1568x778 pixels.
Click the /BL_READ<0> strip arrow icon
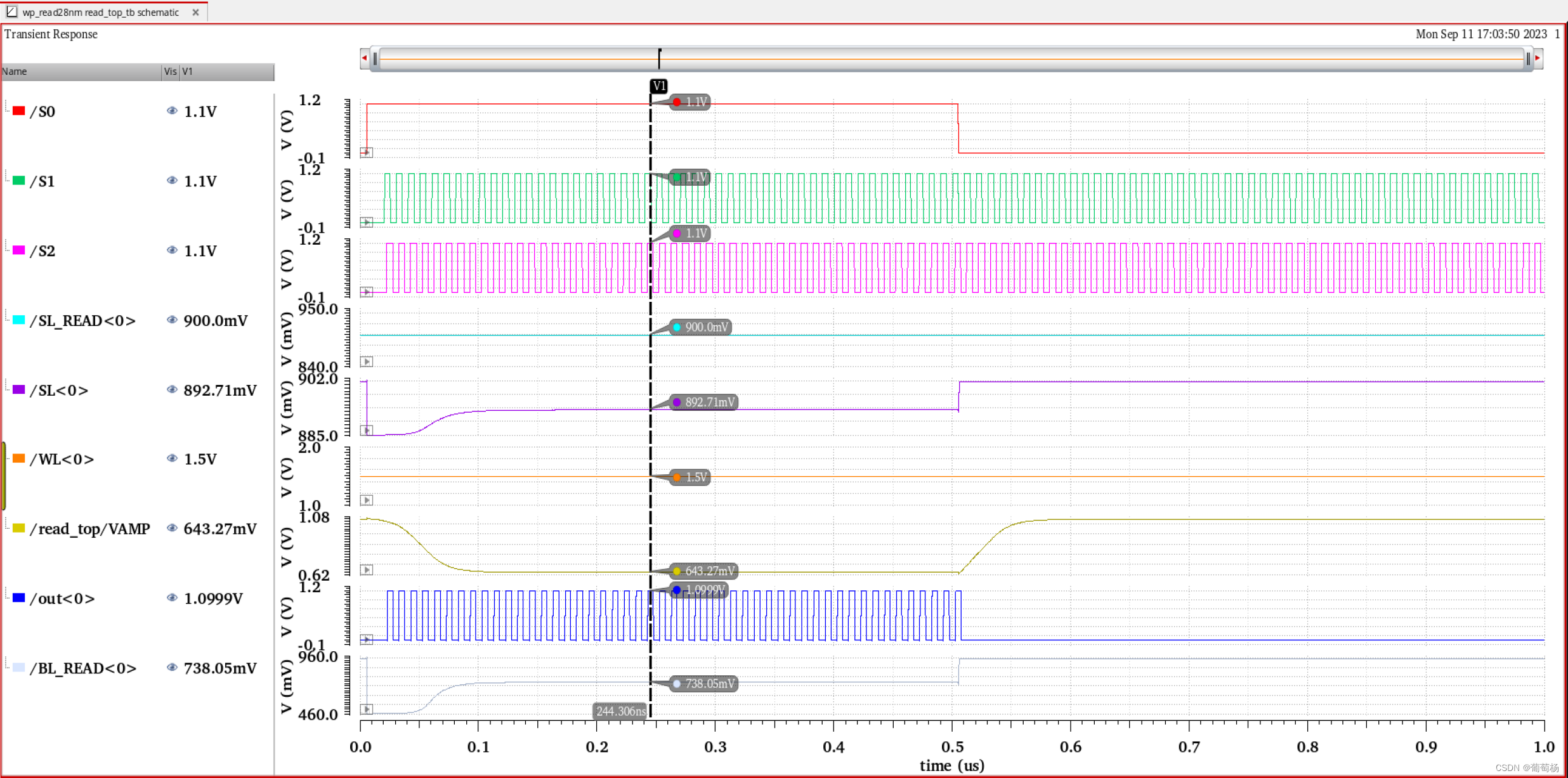click(367, 709)
